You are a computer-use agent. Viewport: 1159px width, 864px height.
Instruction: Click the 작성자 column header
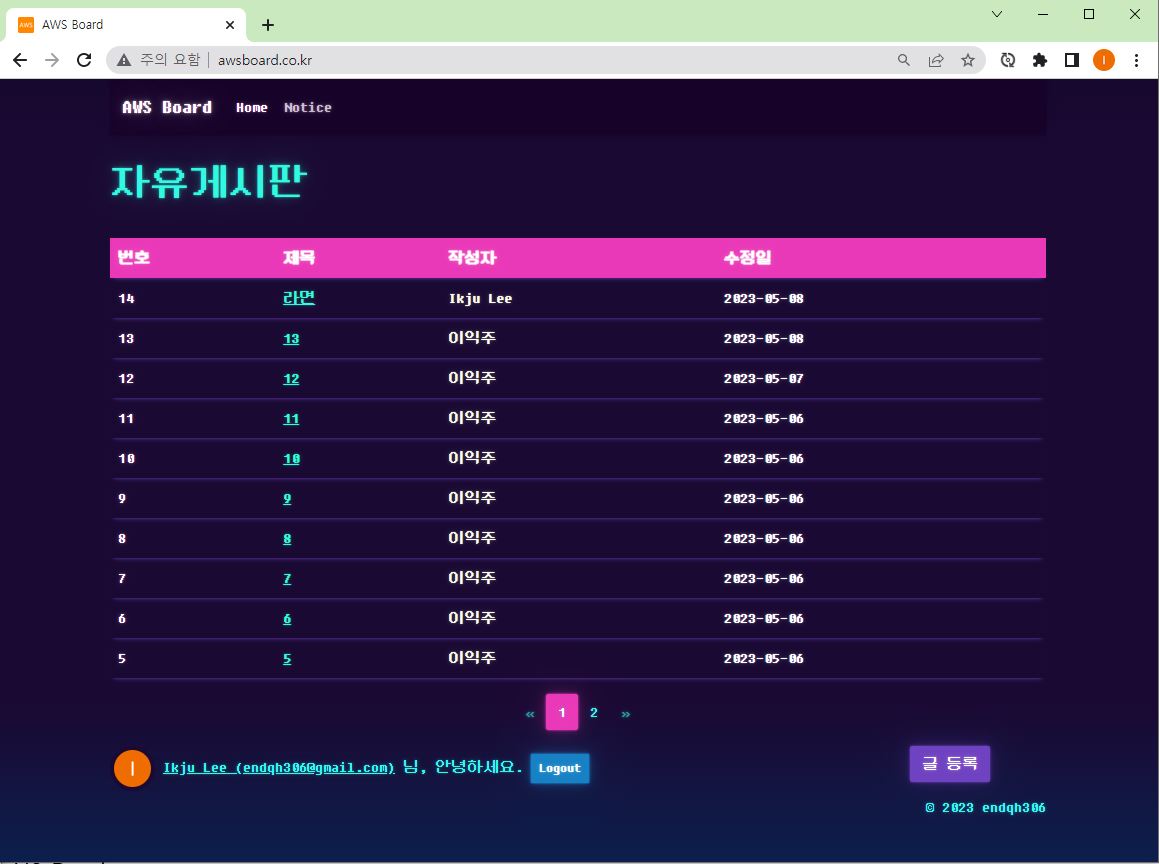tap(472, 257)
